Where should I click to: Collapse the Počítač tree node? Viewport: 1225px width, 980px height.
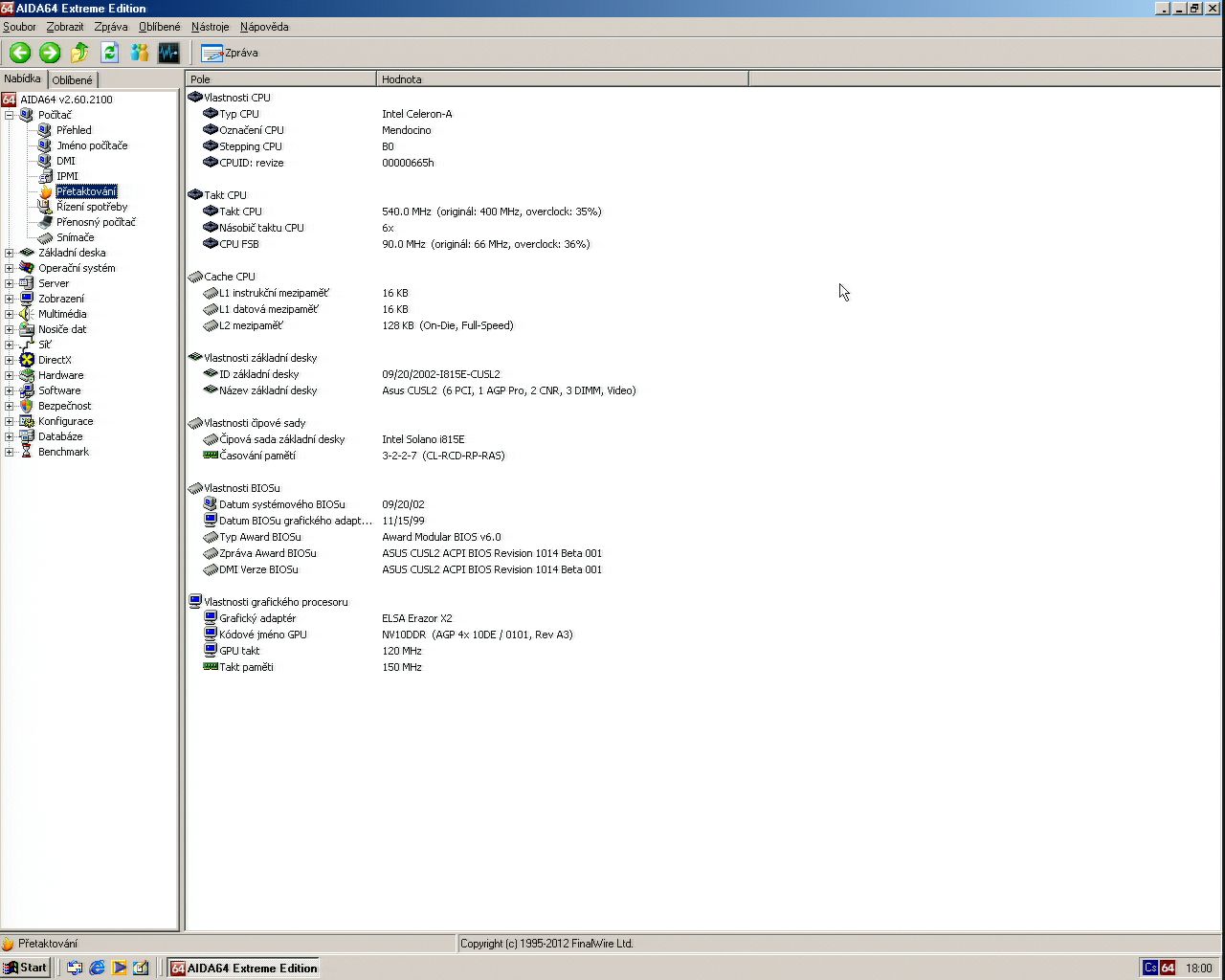coord(10,115)
